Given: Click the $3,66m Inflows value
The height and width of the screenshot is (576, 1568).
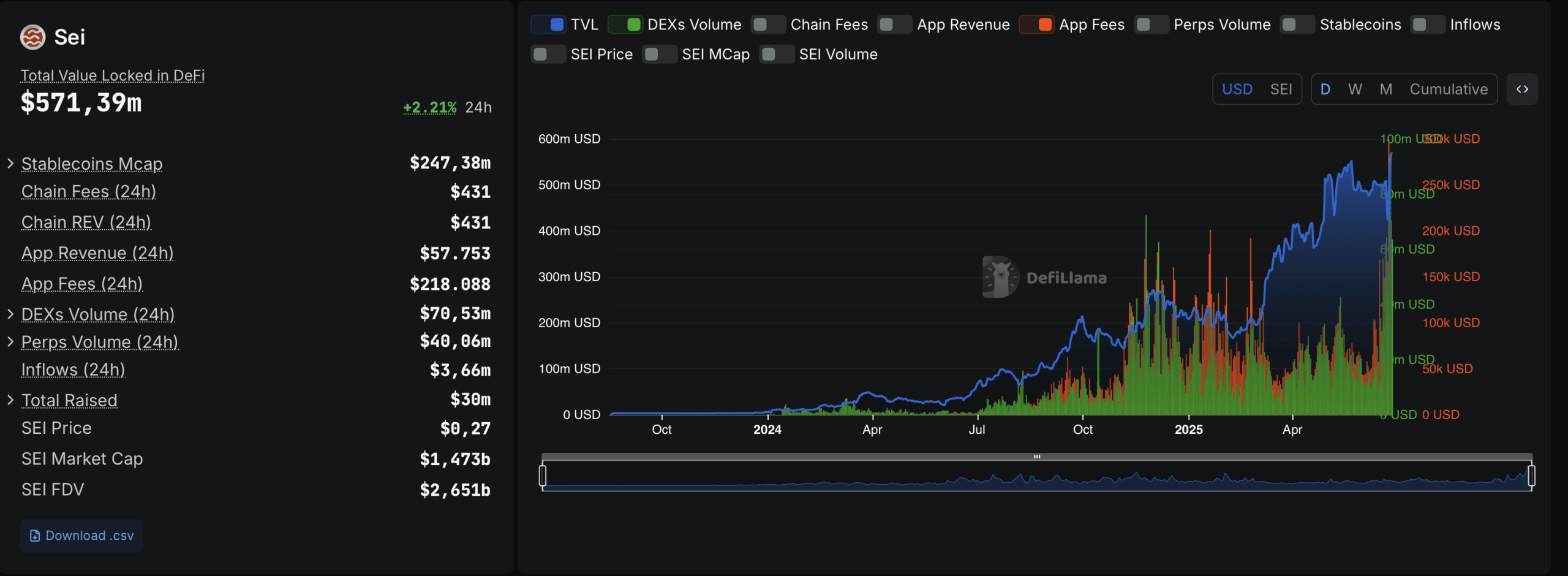Looking at the screenshot, I should coord(461,370).
